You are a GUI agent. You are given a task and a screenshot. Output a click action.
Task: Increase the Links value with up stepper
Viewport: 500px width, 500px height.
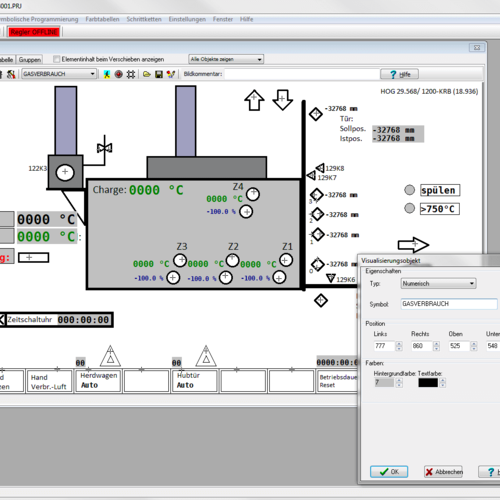399,344
